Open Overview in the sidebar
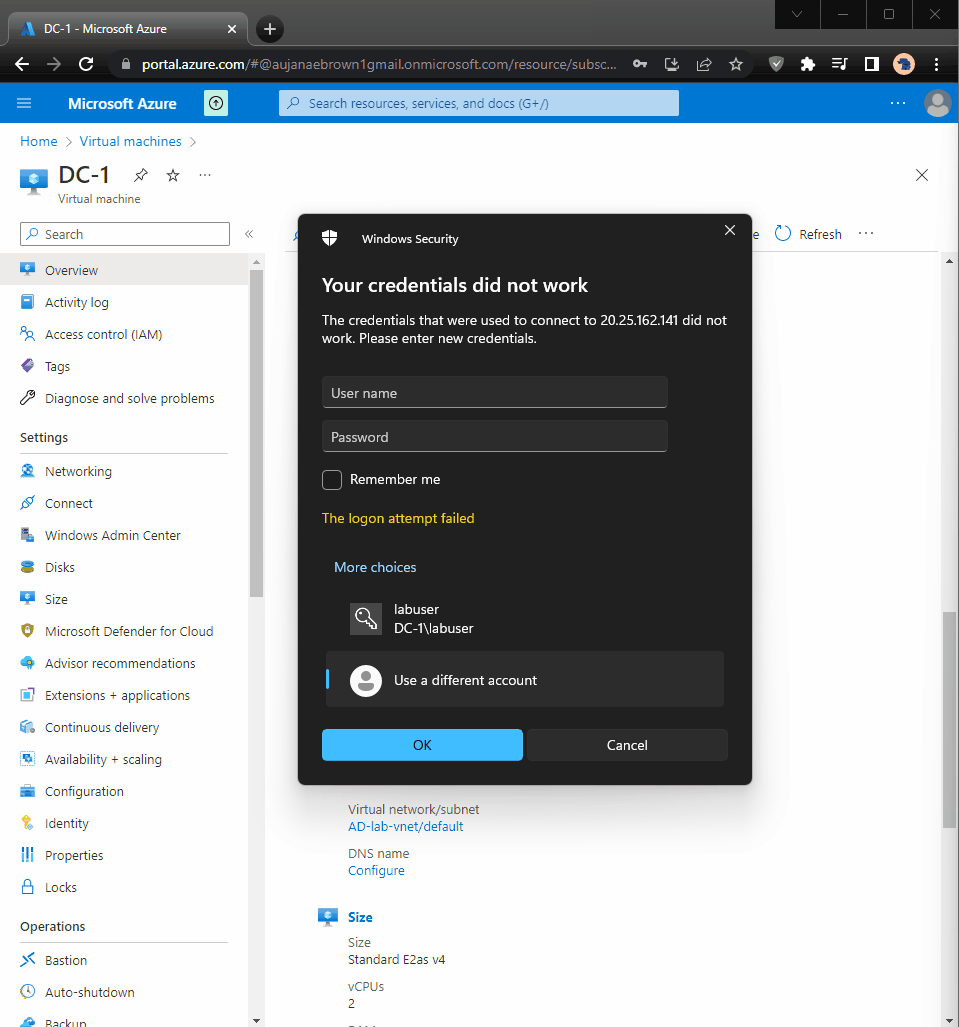This screenshot has width=959, height=1027. 124,270
